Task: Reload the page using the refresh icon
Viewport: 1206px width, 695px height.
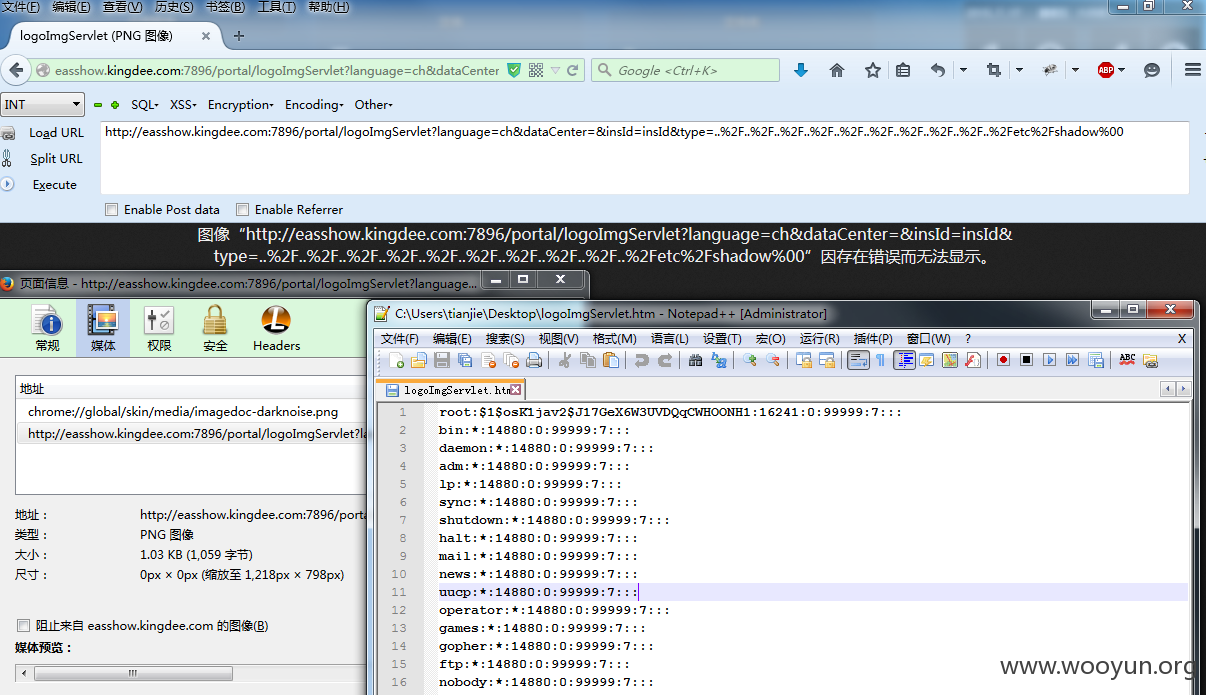Action: click(x=573, y=70)
